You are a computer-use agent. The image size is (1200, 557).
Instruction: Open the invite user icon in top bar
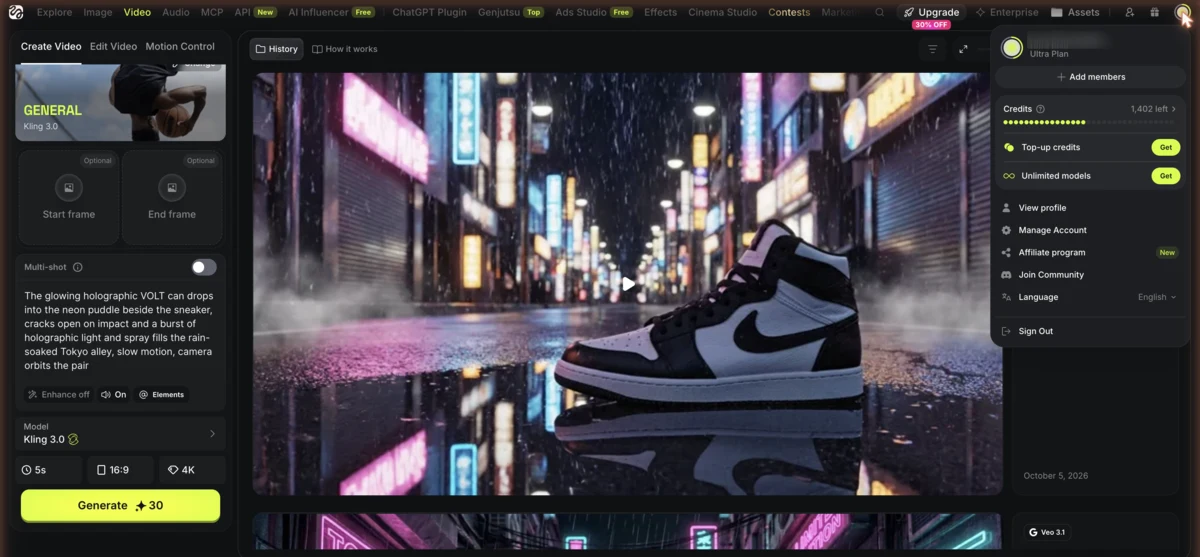1129,12
